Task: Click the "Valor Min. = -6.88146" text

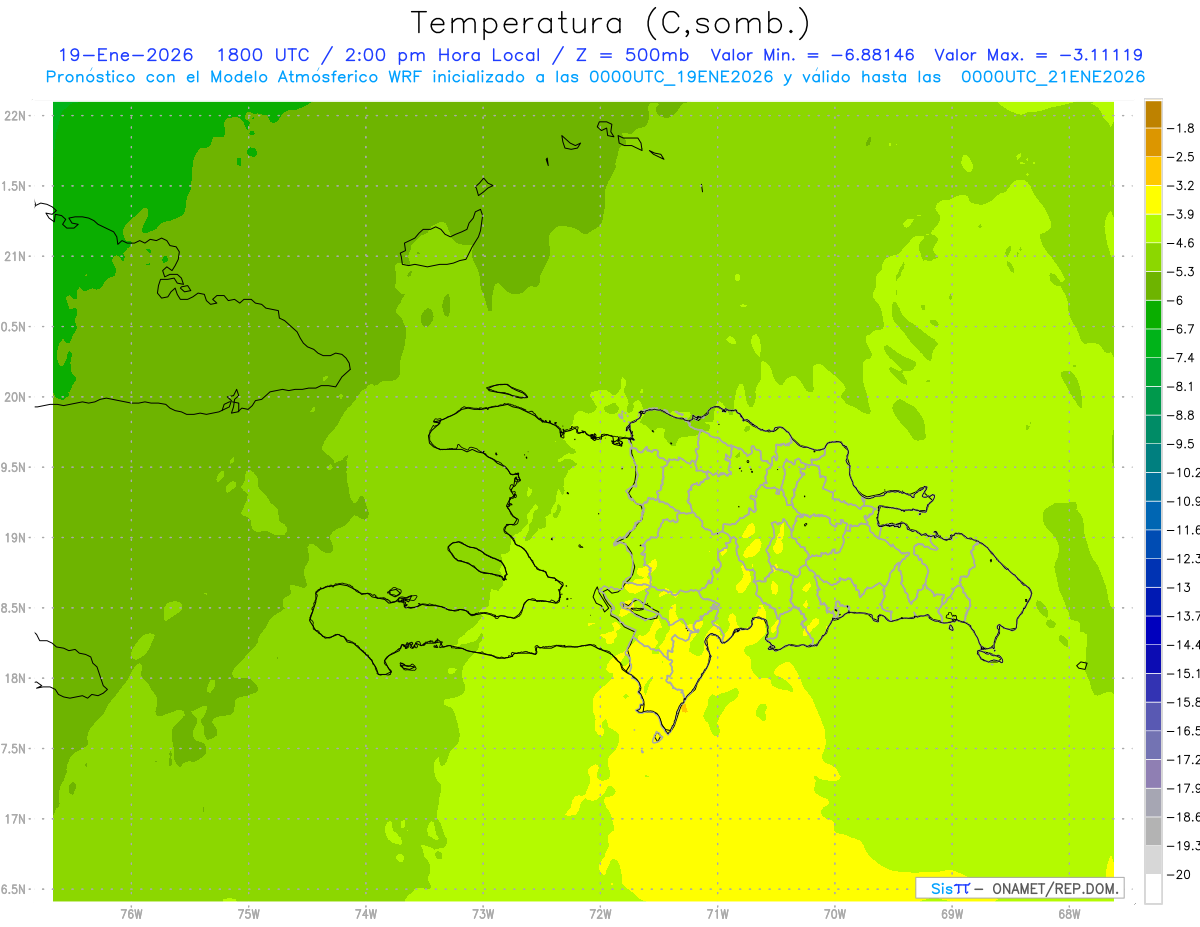Action: point(811,55)
